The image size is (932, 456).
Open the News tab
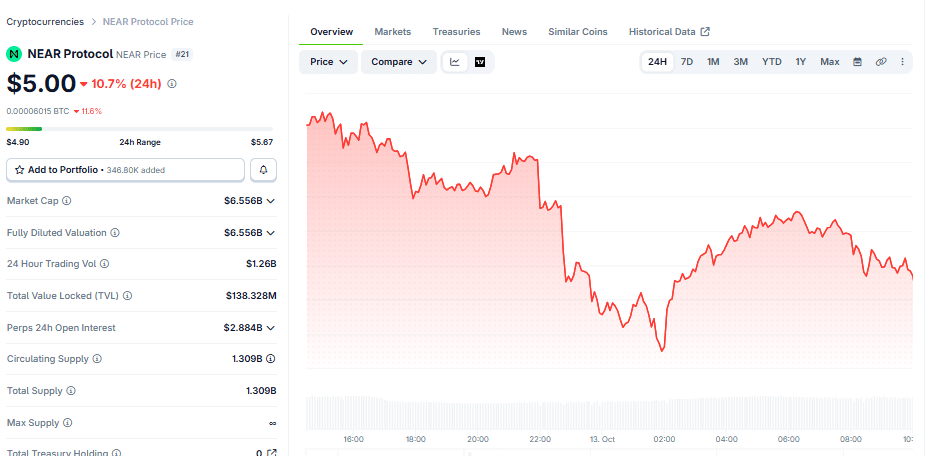(x=514, y=32)
